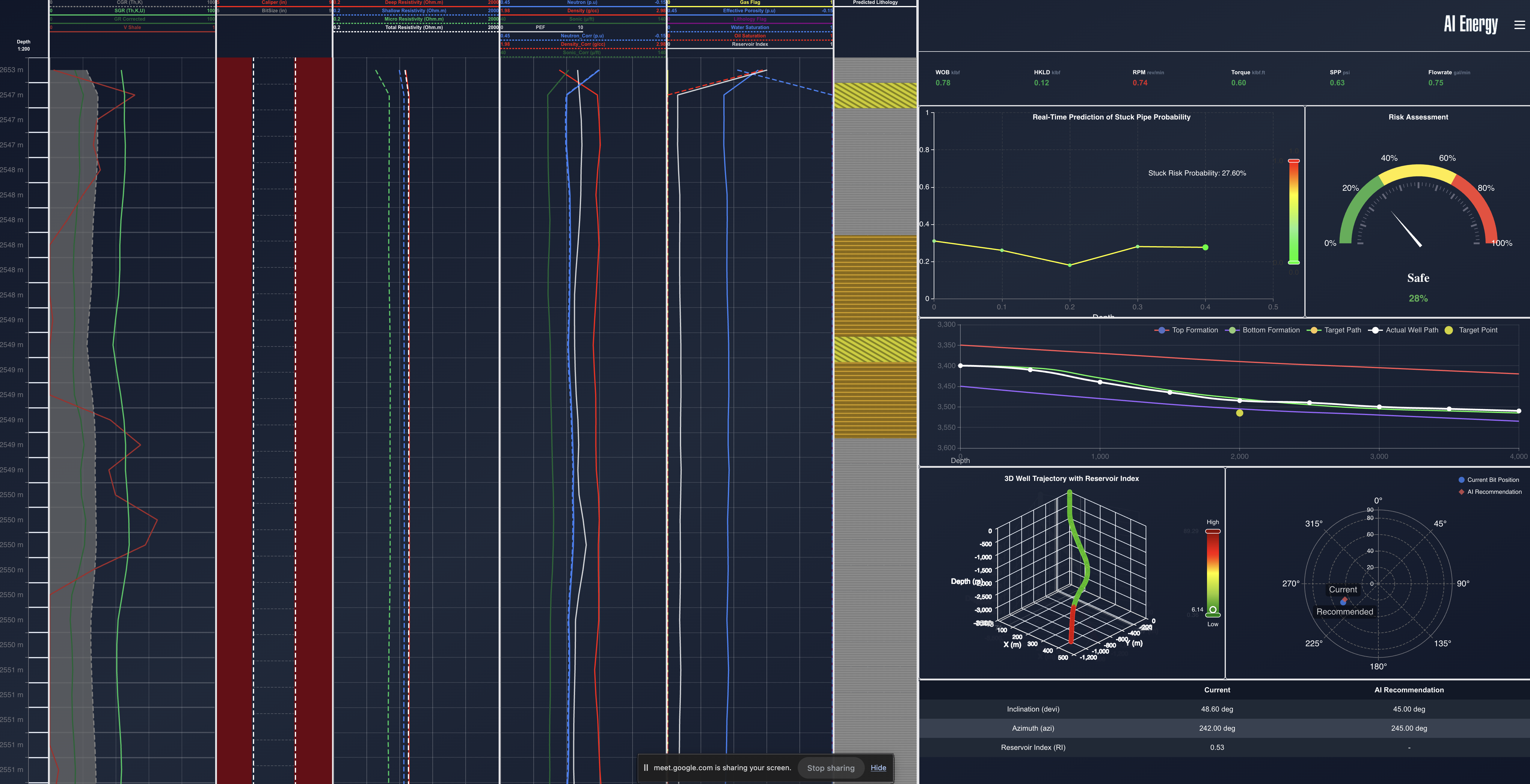Click the Hide link in the sharing bar
Viewport: 1530px width, 784px height.
[x=878, y=768]
